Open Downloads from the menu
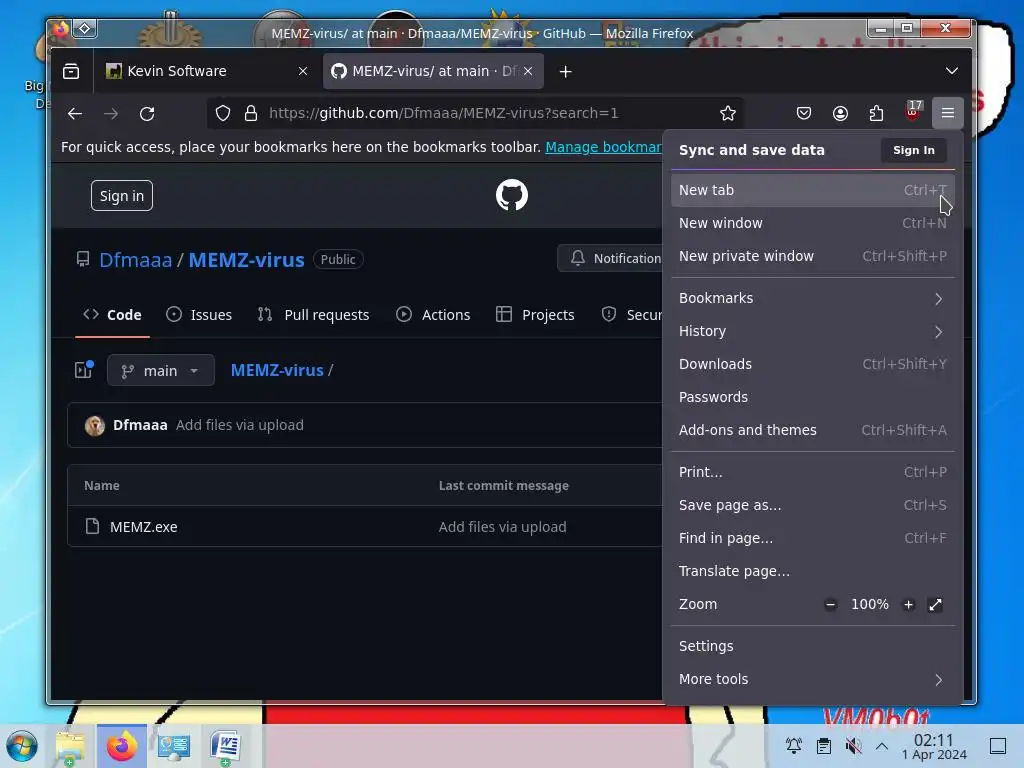 tap(812, 364)
